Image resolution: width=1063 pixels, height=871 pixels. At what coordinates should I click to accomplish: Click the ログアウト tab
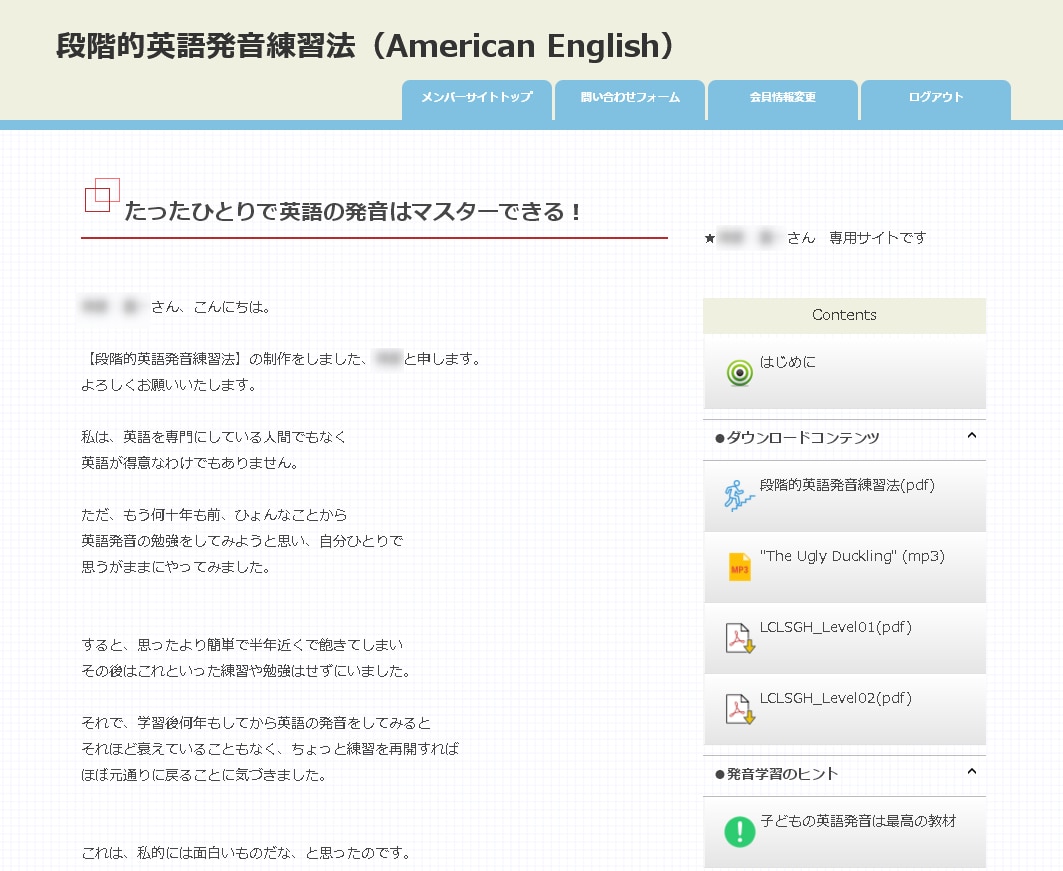coord(936,100)
